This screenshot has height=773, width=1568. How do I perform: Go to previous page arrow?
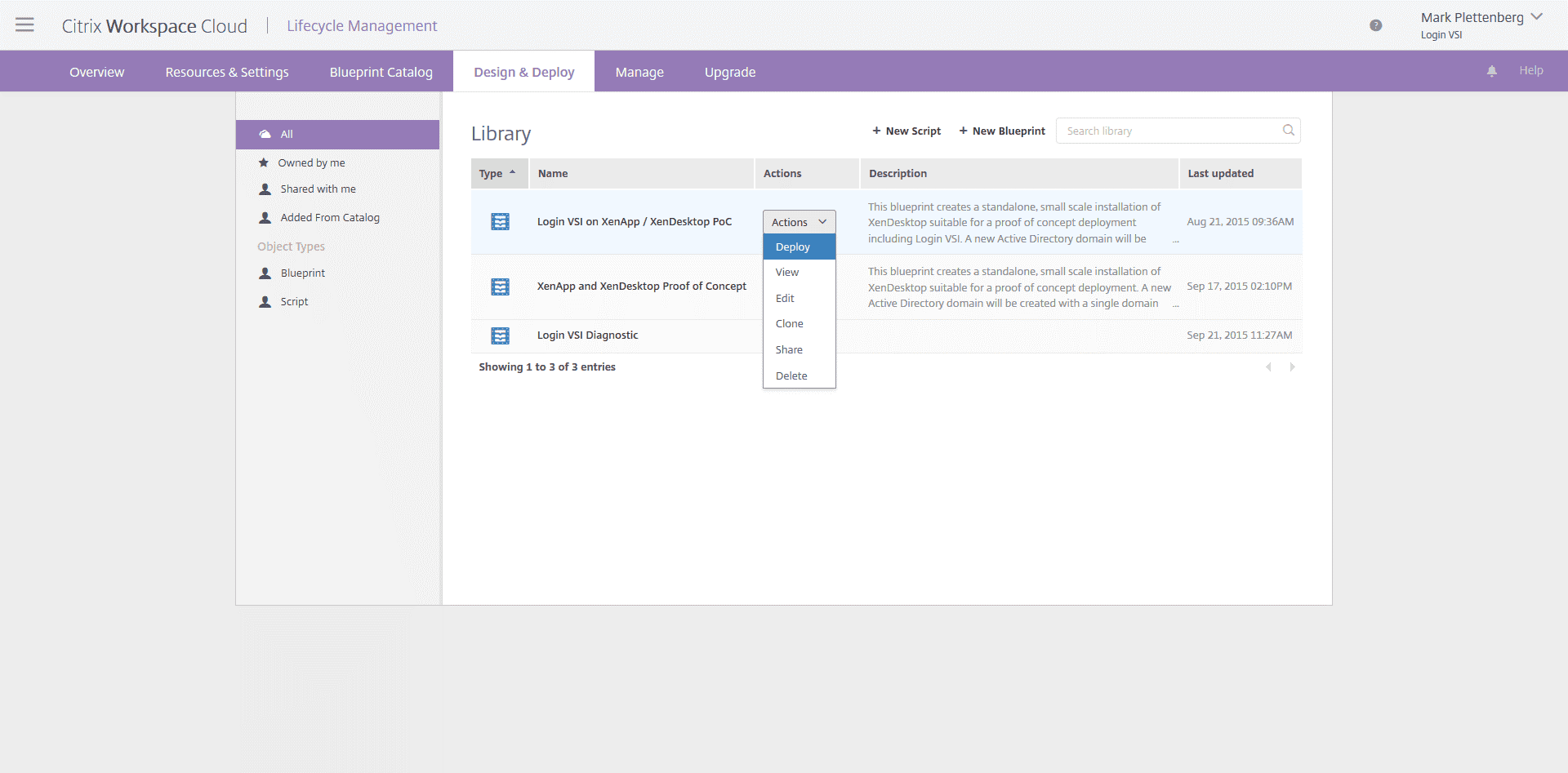pos(1268,367)
